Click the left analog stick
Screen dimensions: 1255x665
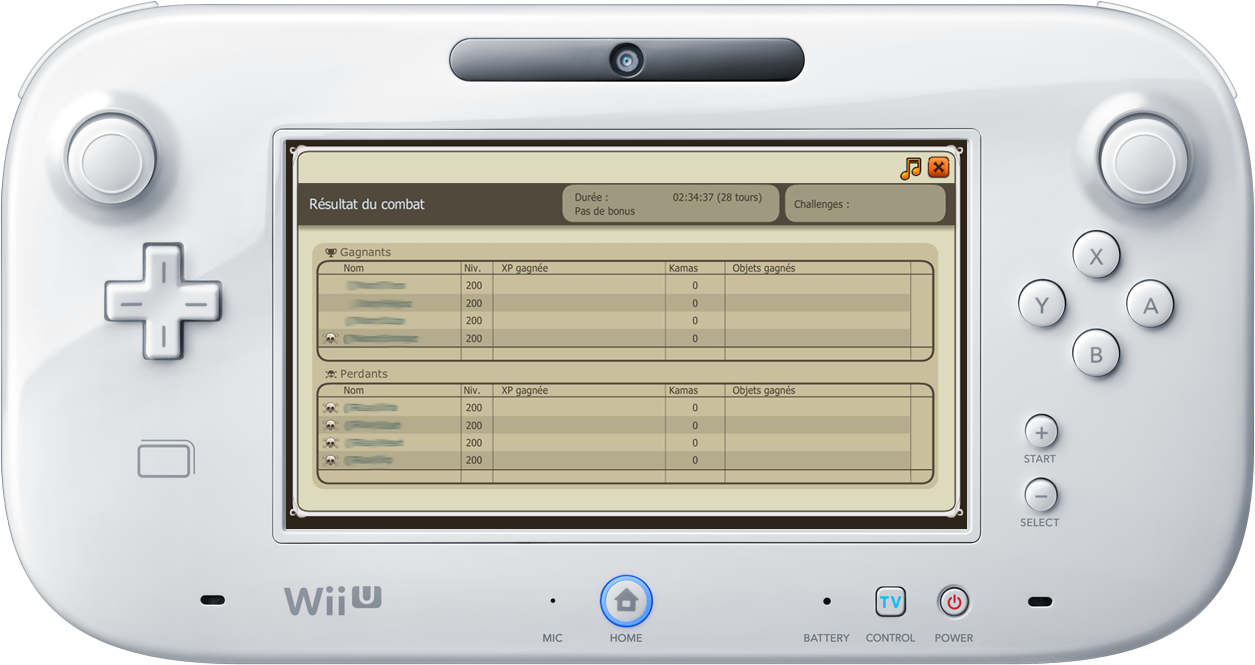tap(111, 159)
